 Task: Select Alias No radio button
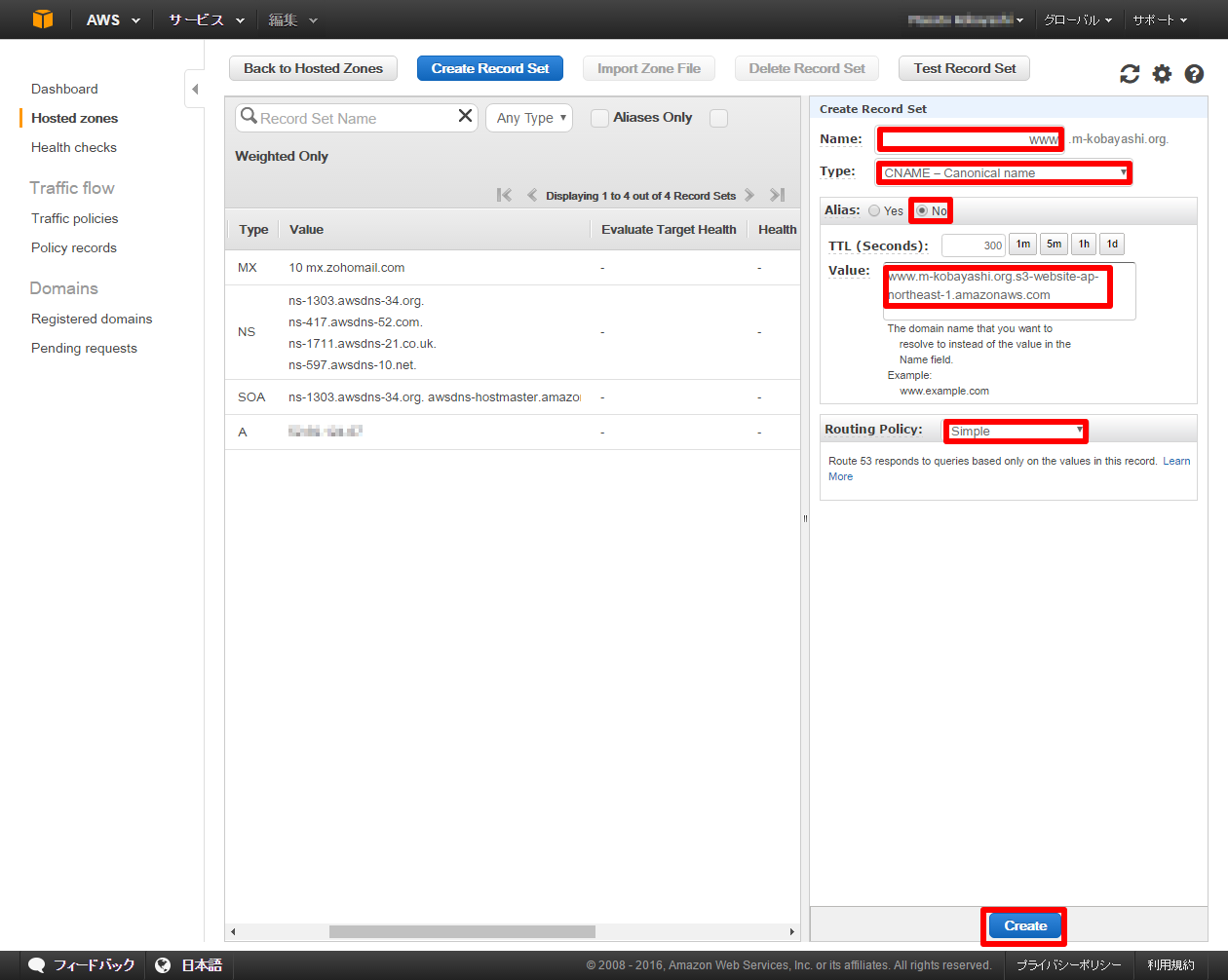(x=922, y=210)
